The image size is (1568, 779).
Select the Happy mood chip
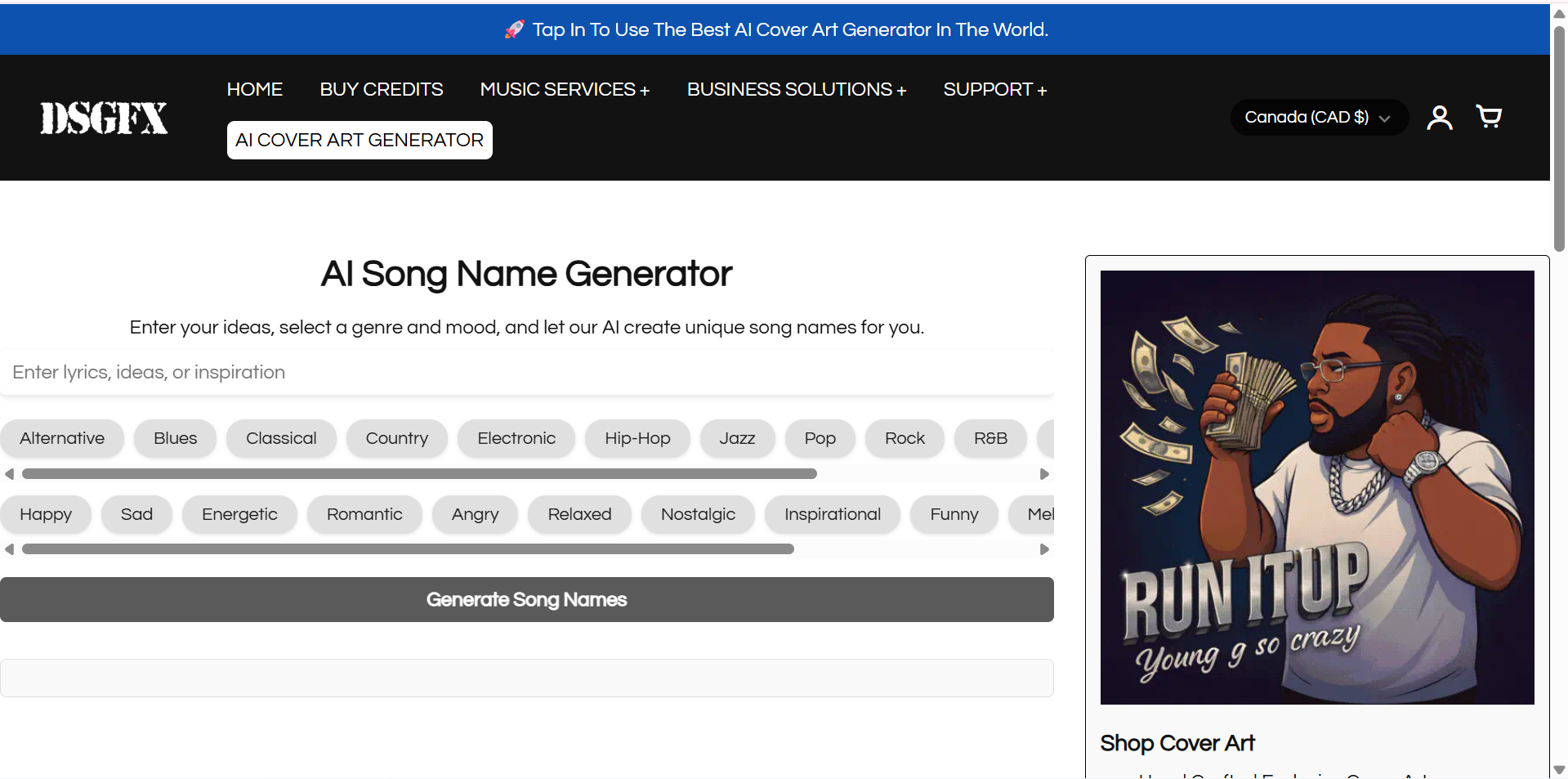pyautogui.click(x=46, y=514)
